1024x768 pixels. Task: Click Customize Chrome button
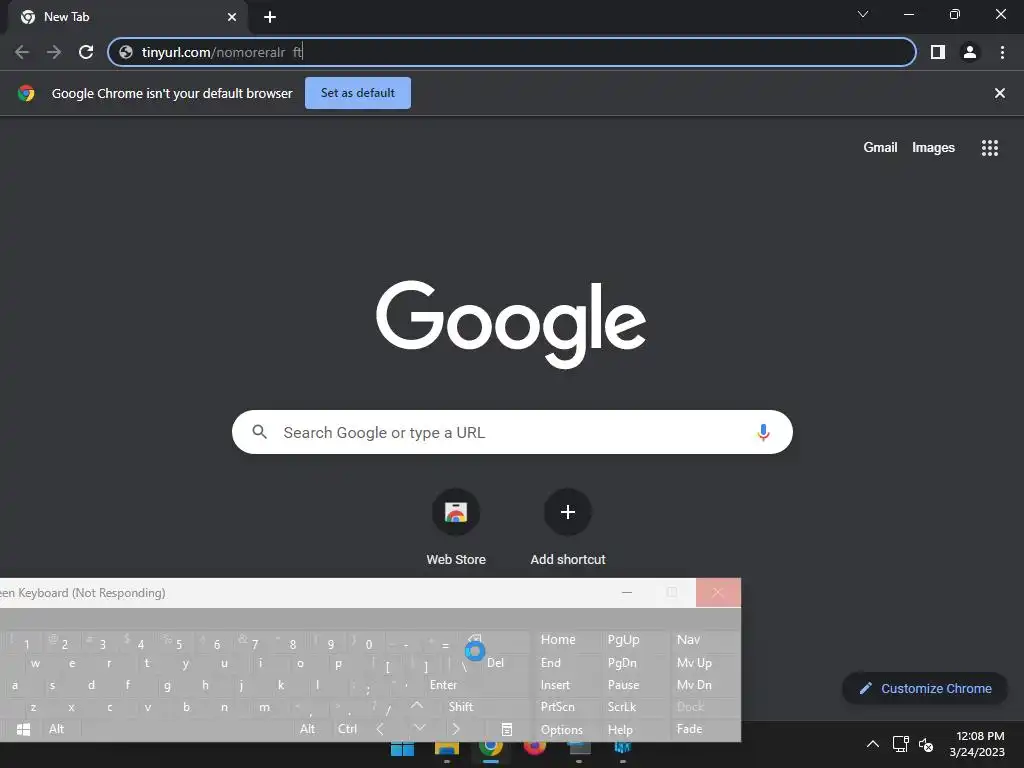pyautogui.click(x=925, y=688)
